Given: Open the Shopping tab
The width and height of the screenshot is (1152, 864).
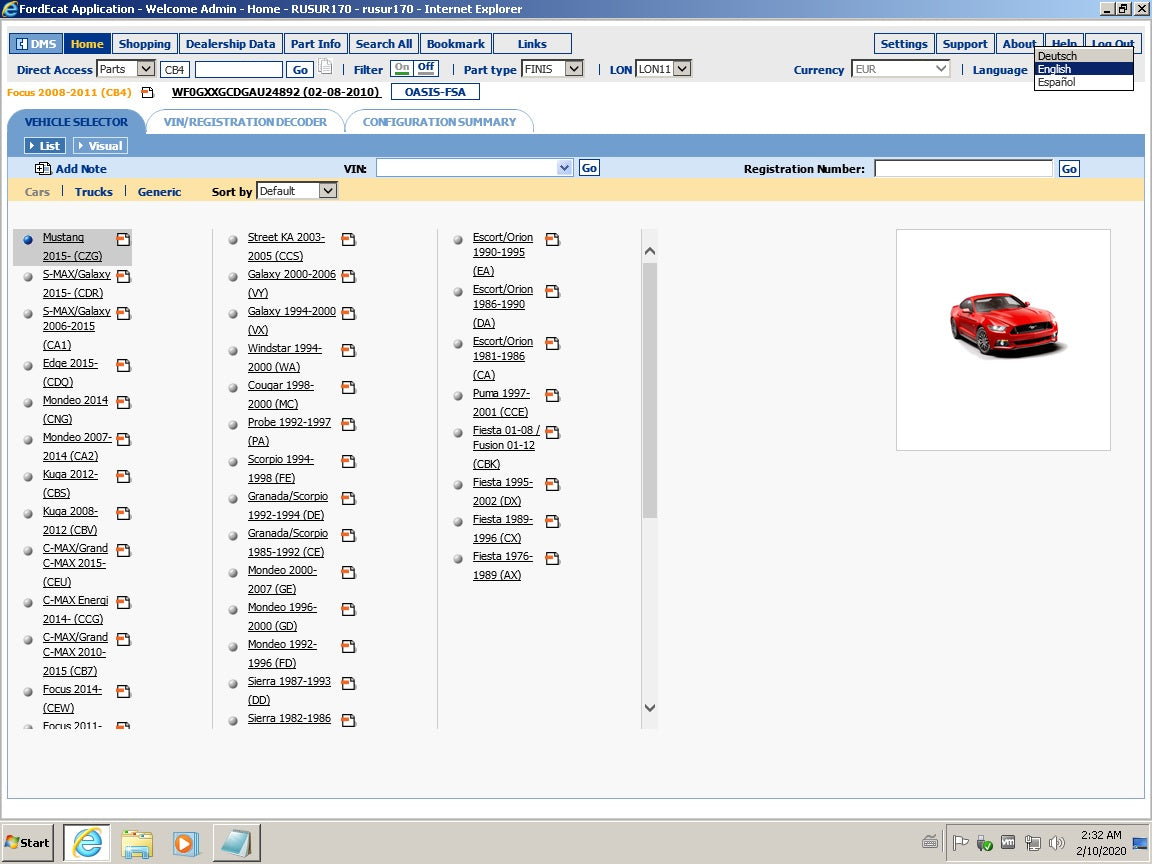Looking at the screenshot, I should pyautogui.click(x=144, y=43).
